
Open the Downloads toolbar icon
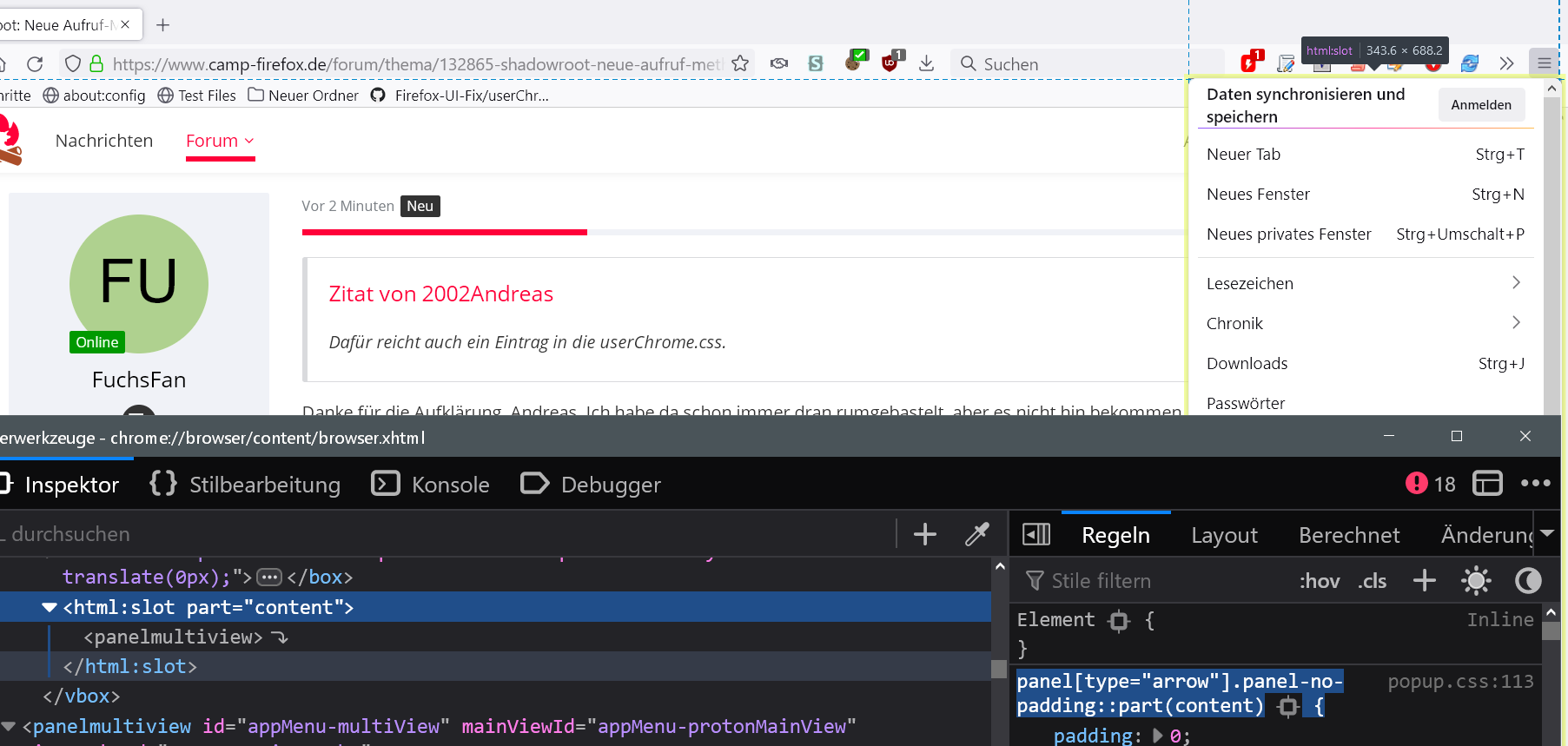tap(927, 63)
